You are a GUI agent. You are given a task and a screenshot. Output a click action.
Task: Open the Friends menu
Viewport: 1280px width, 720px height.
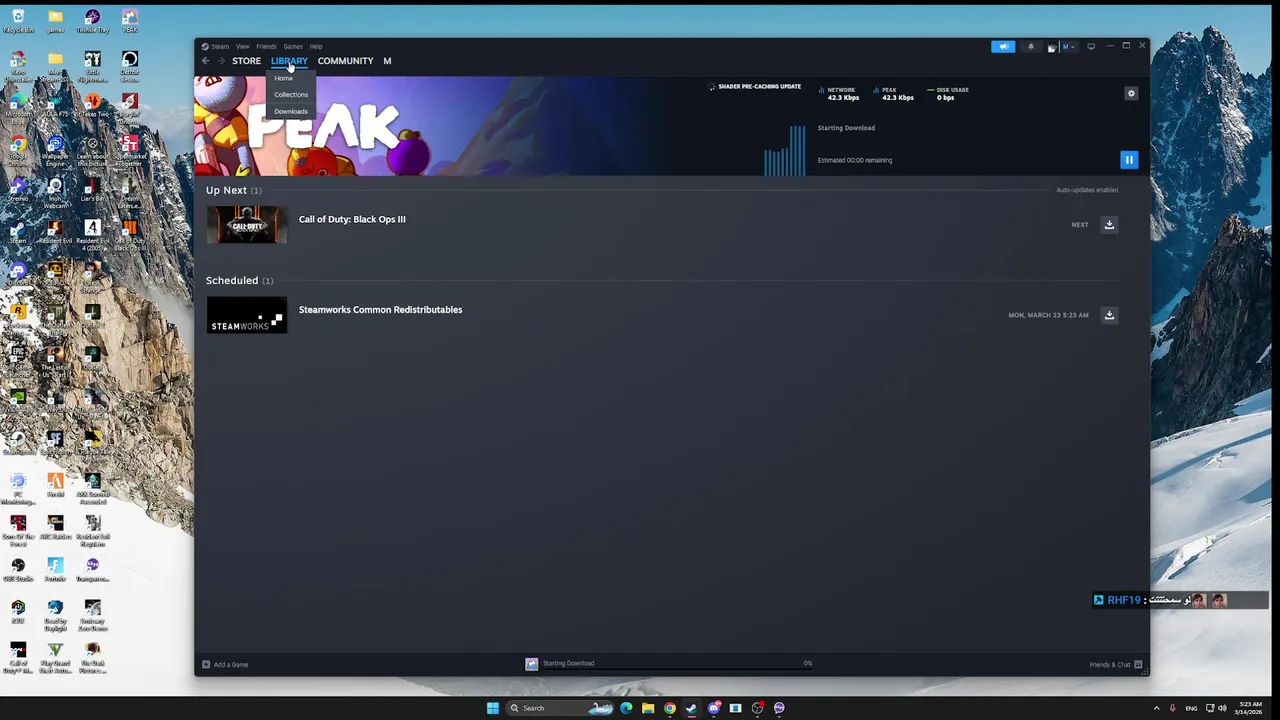click(x=266, y=46)
